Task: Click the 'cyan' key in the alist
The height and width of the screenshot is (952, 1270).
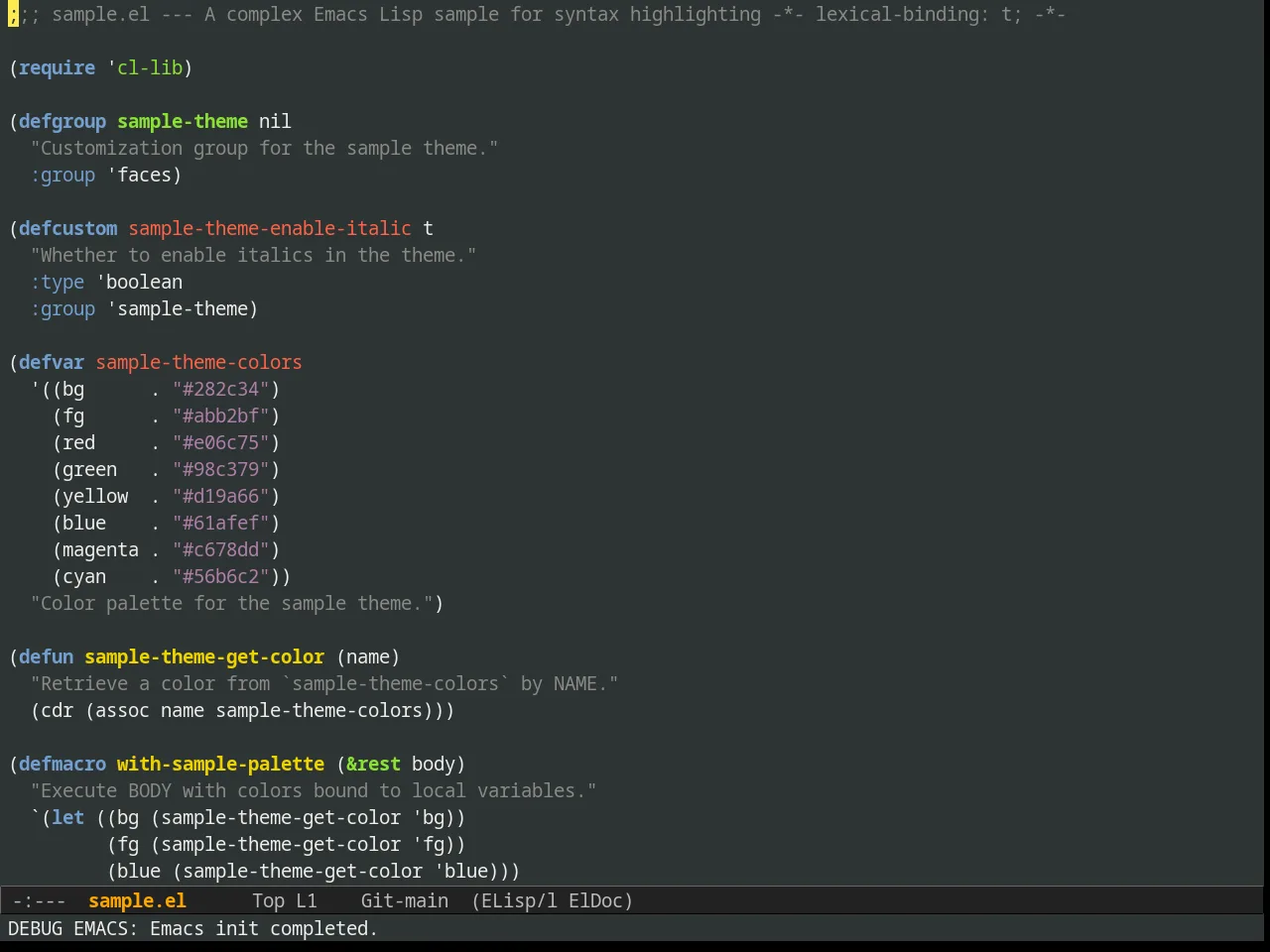Action: click(84, 576)
